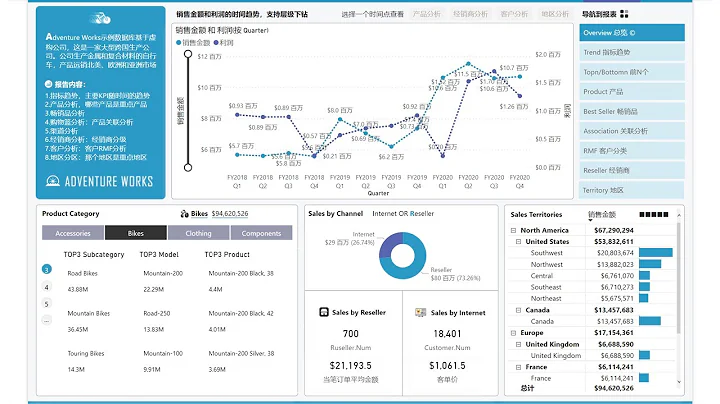Click Mountain-200 model entry
Screen dimensions: 720x404
pyautogui.click(x=163, y=273)
